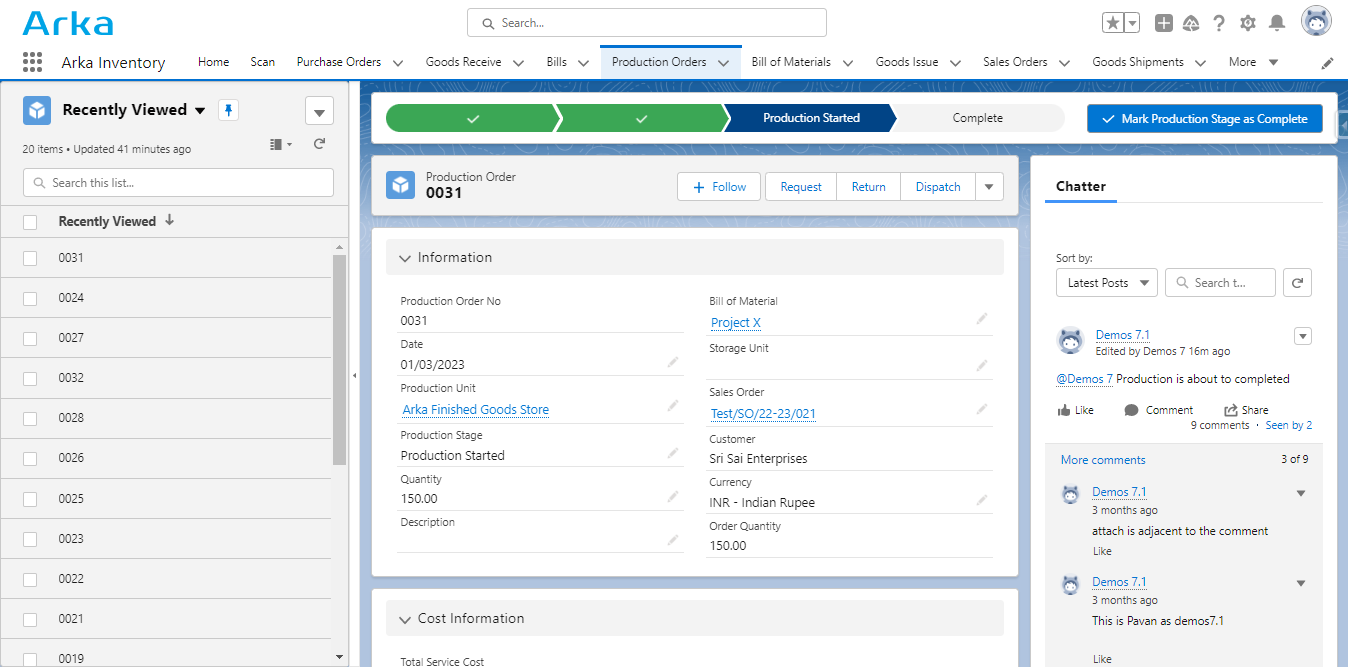Open the App Launcher waffle icon
This screenshot has width=1348, height=667.
pyautogui.click(x=31, y=61)
